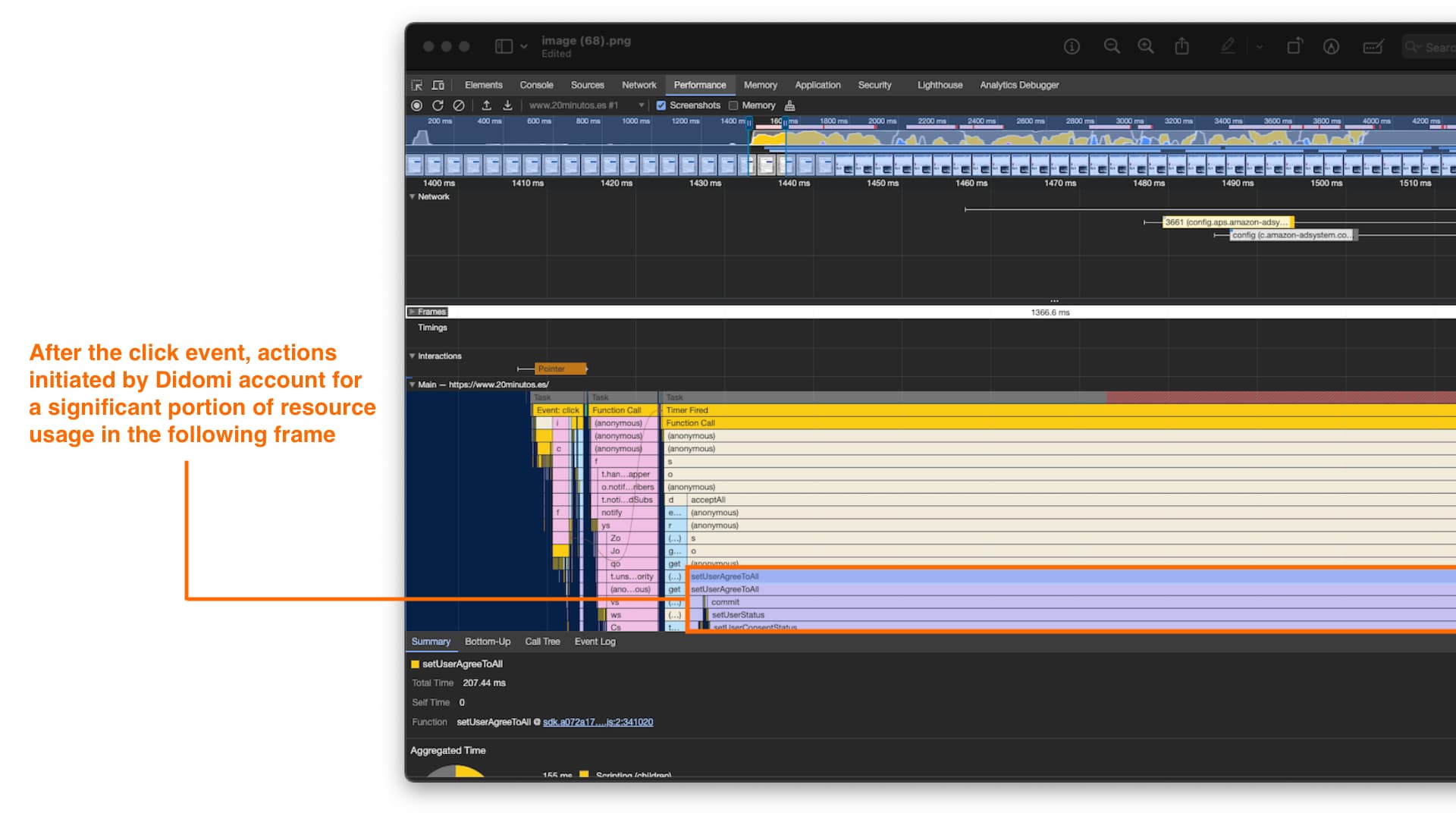Viewport: 1456px width, 819px height.
Task: Open the sdk.a072a17 source link
Action: click(597, 722)
